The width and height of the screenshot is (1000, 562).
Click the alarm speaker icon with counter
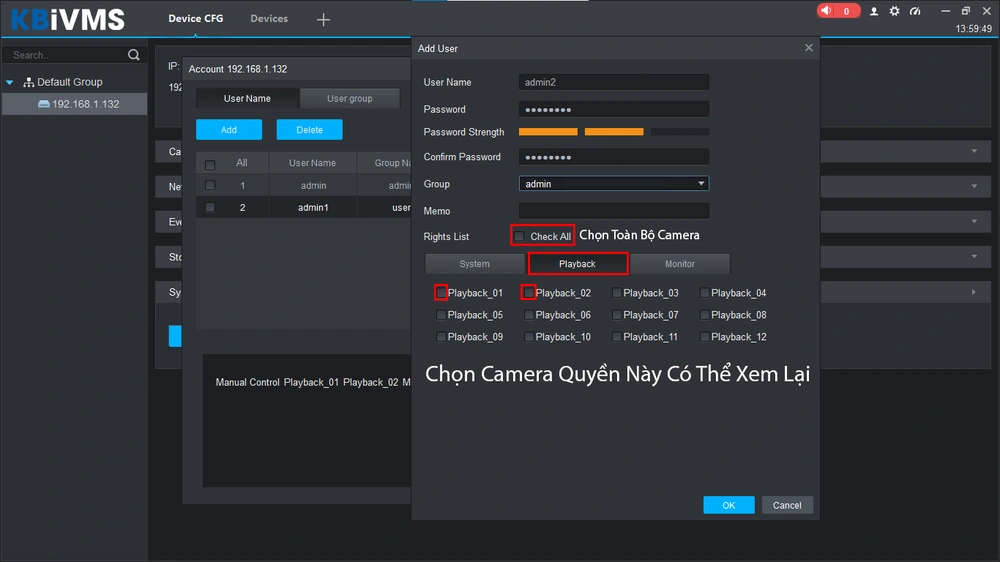tap(837, 11)
